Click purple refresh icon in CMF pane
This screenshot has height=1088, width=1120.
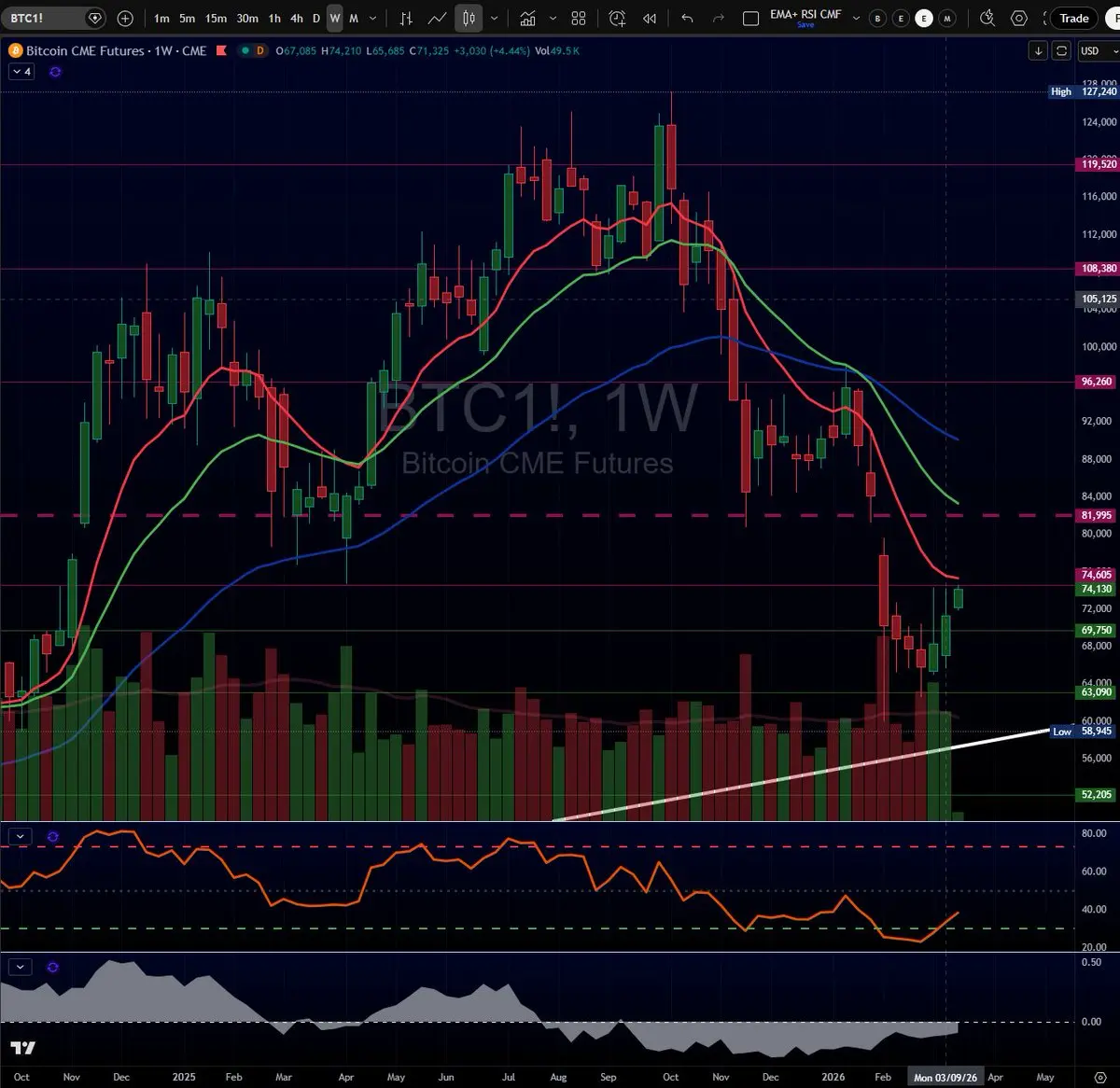[x=52, y=967]
